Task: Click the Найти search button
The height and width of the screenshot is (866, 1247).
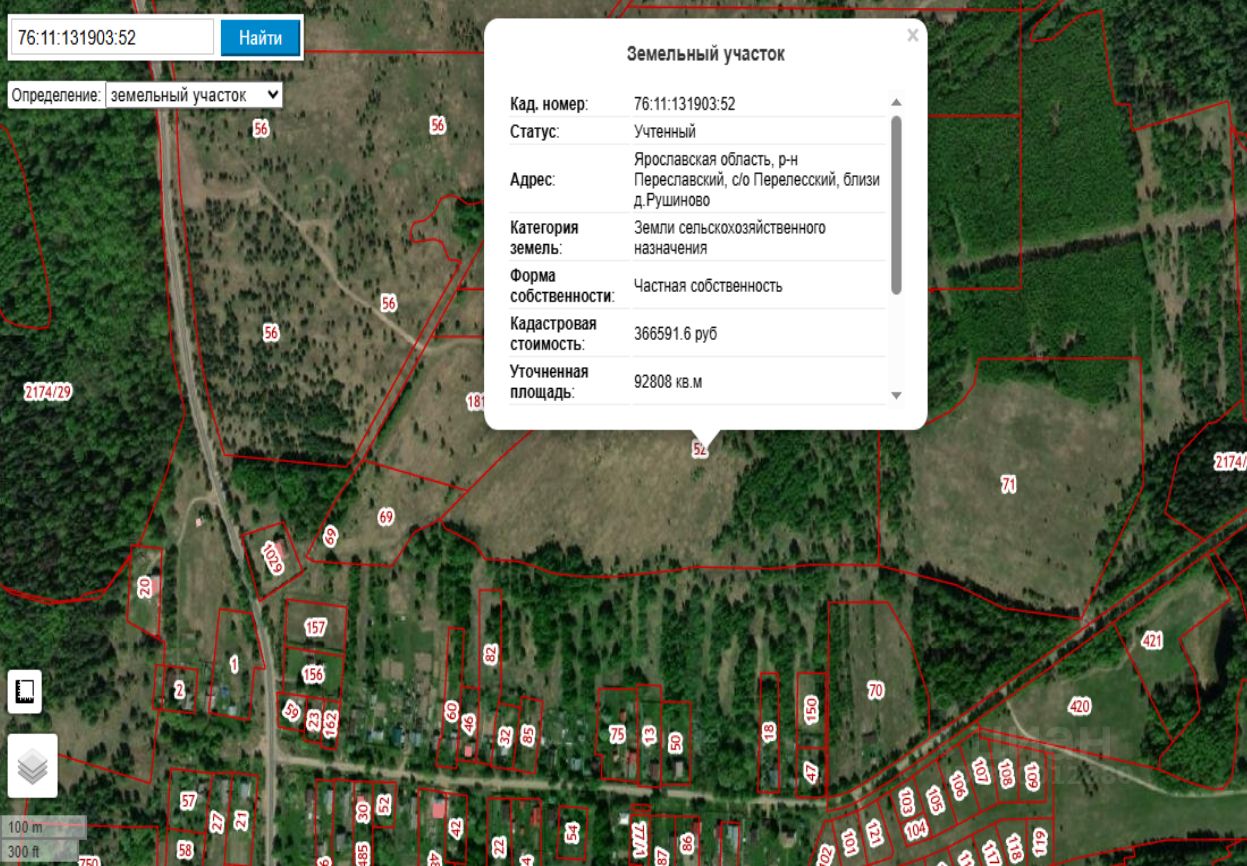Action: [260, 38]
